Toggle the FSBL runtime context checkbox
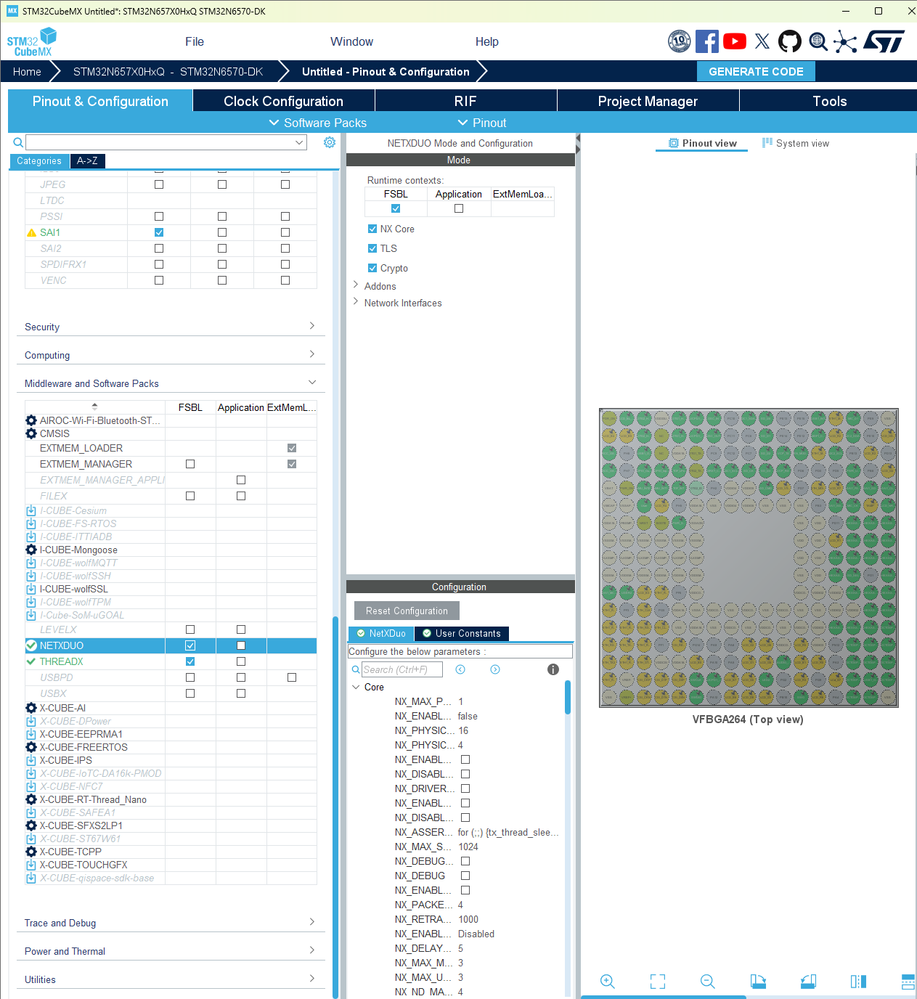The image size is (917, 999). (x=396, y=209)
